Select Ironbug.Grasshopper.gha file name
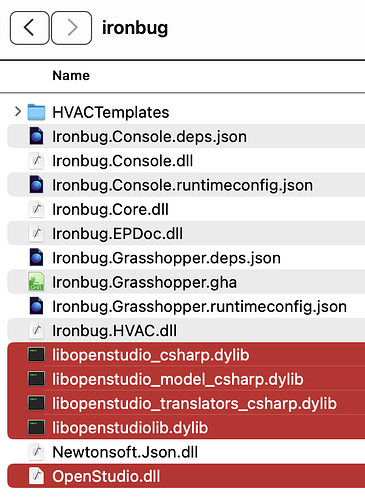Image resolution: width=365 pixels, height=499 pixels. coord(145,283)
